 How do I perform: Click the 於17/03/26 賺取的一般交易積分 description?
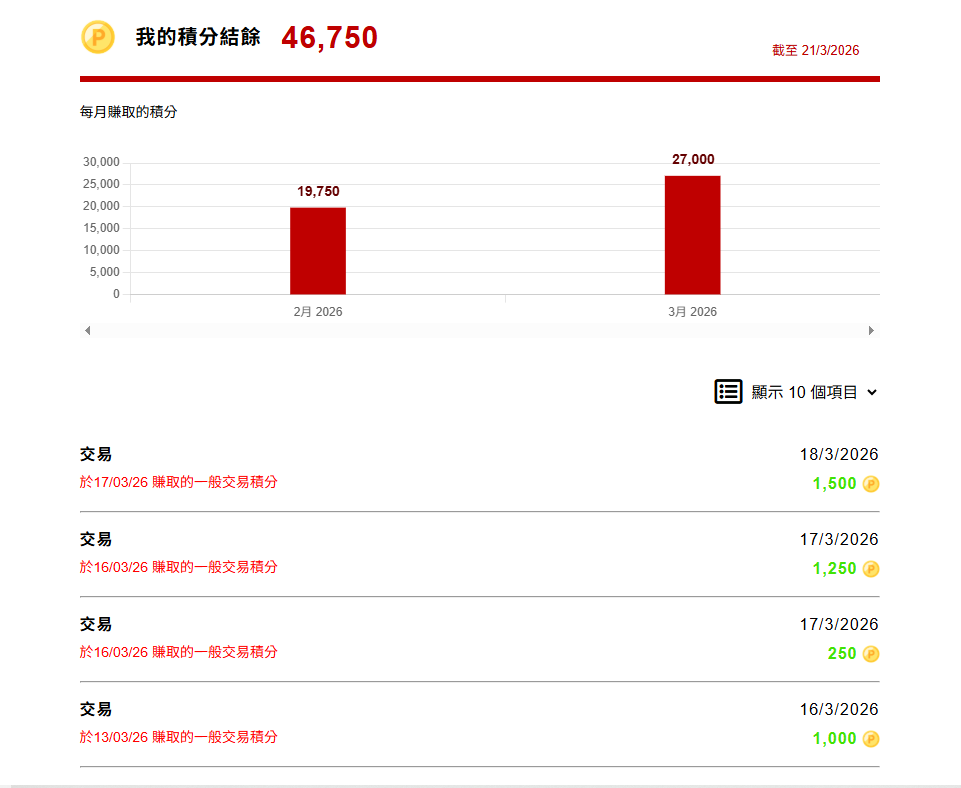[x=178, y=482]
